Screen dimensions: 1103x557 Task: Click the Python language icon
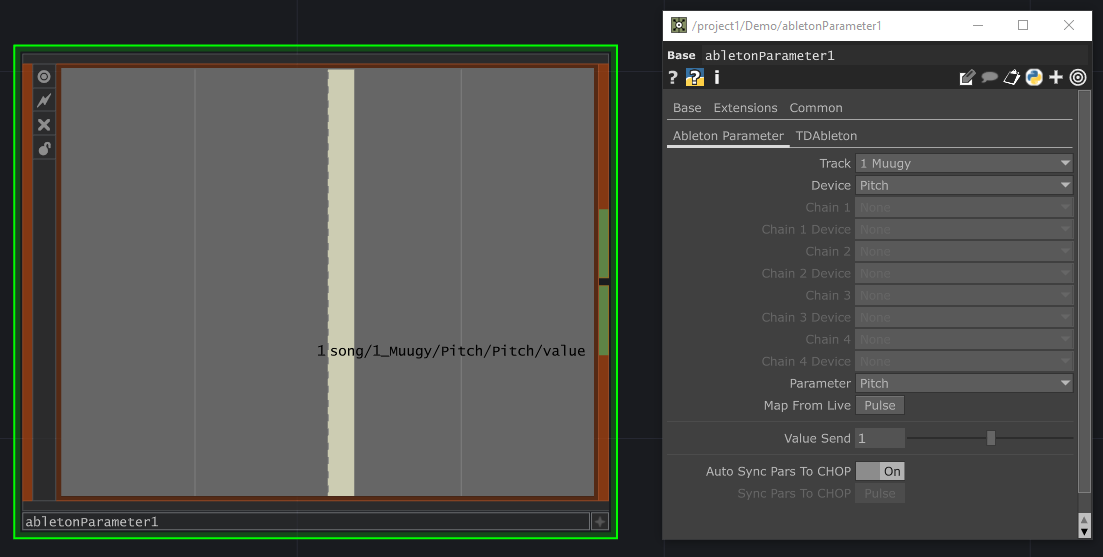[1033, 77]
